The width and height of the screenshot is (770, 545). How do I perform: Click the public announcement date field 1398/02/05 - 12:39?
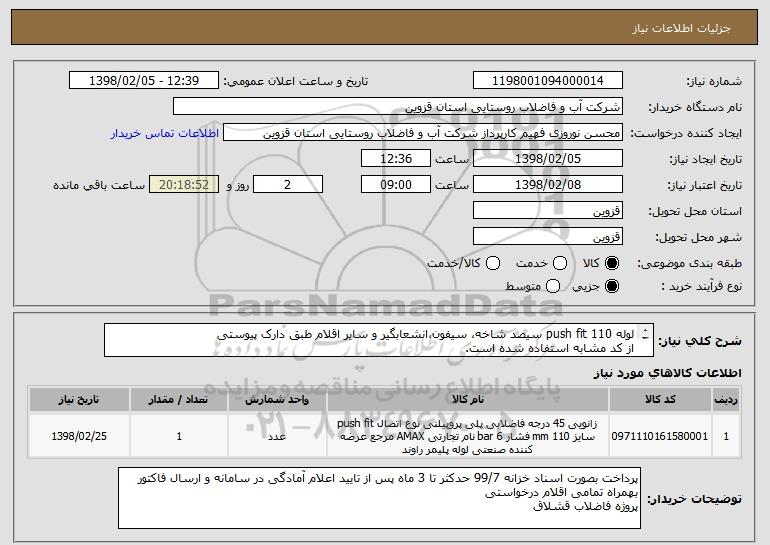click(x=144, y=81)
